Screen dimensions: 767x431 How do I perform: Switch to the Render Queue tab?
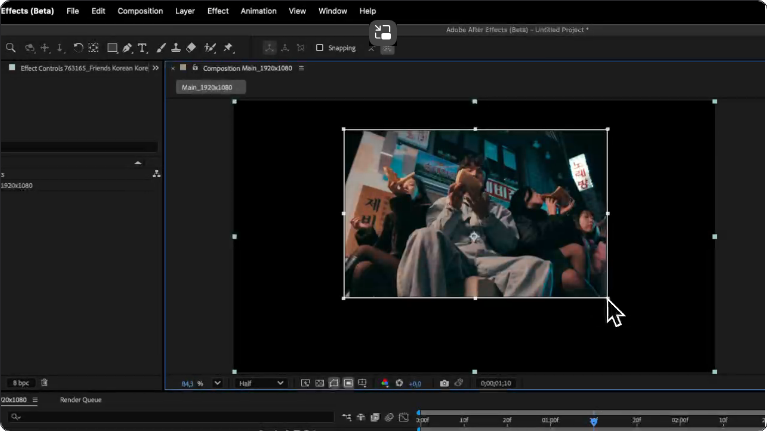point(80,400)
